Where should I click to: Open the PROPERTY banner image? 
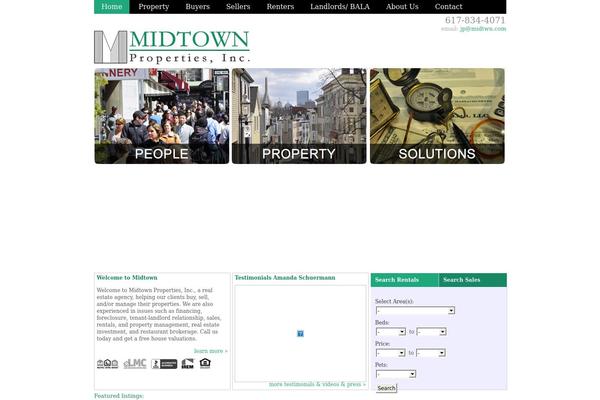(x=299, y=116)
